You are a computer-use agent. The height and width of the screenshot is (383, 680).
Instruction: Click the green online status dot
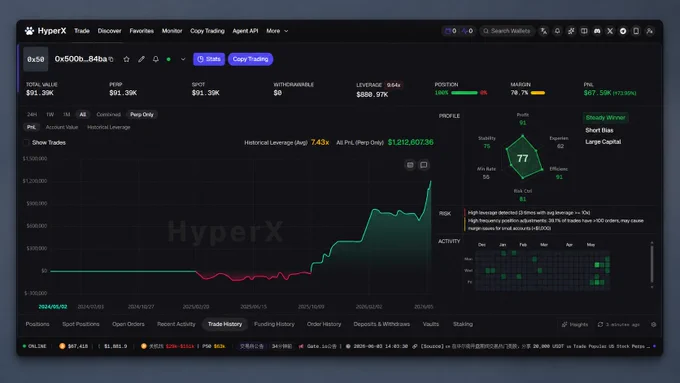pyautogui.click(x=169, y=59)
